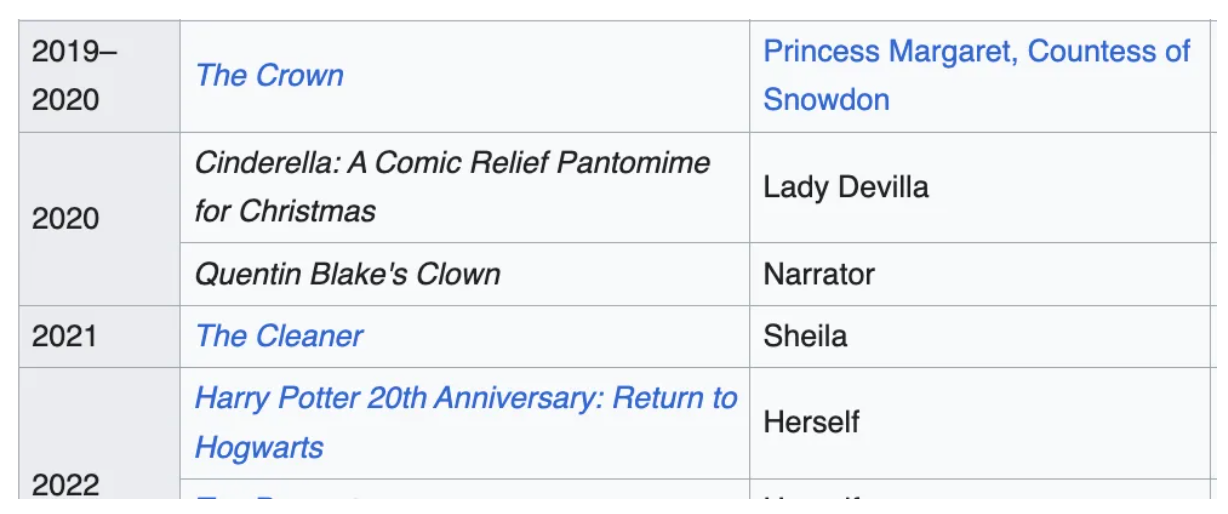Click the 2019–2020 year cell
Image resolution: width=1228 pixels, height=514 pixels.
pyautogui.click(x=74, y=76)
